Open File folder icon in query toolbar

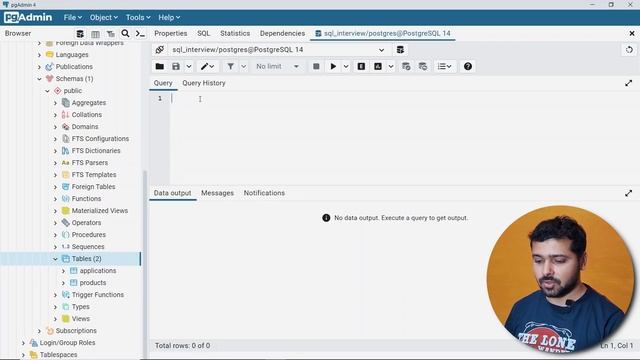point(160,66)
